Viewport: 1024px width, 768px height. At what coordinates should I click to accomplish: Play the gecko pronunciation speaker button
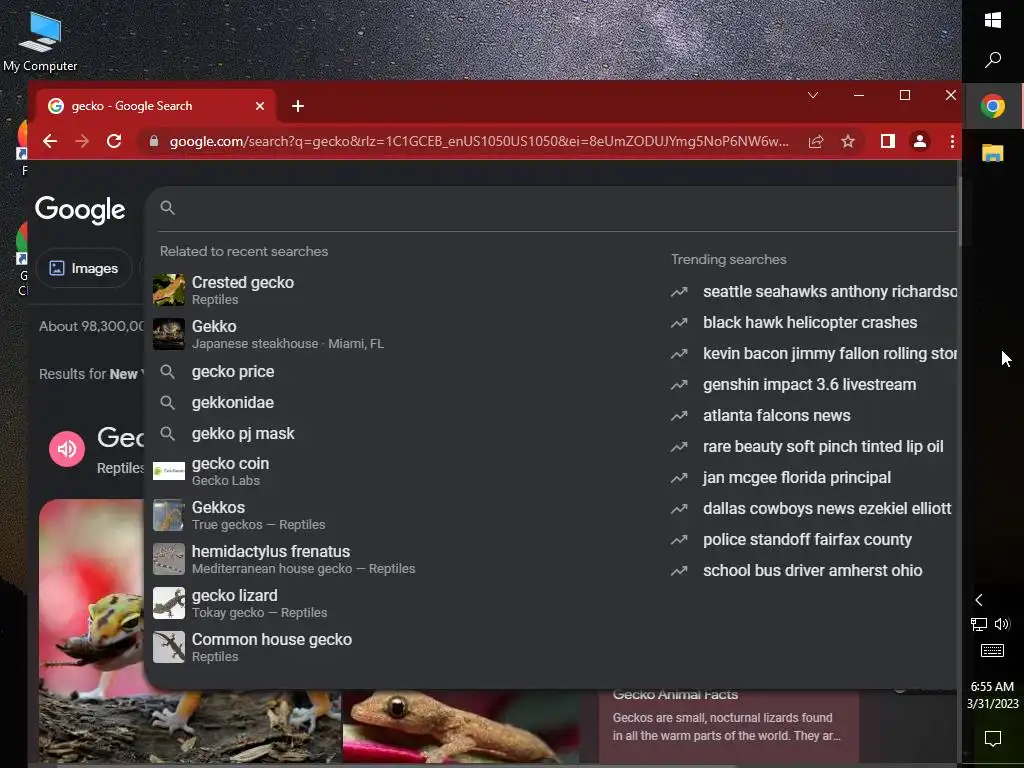(x=67, y=449)
